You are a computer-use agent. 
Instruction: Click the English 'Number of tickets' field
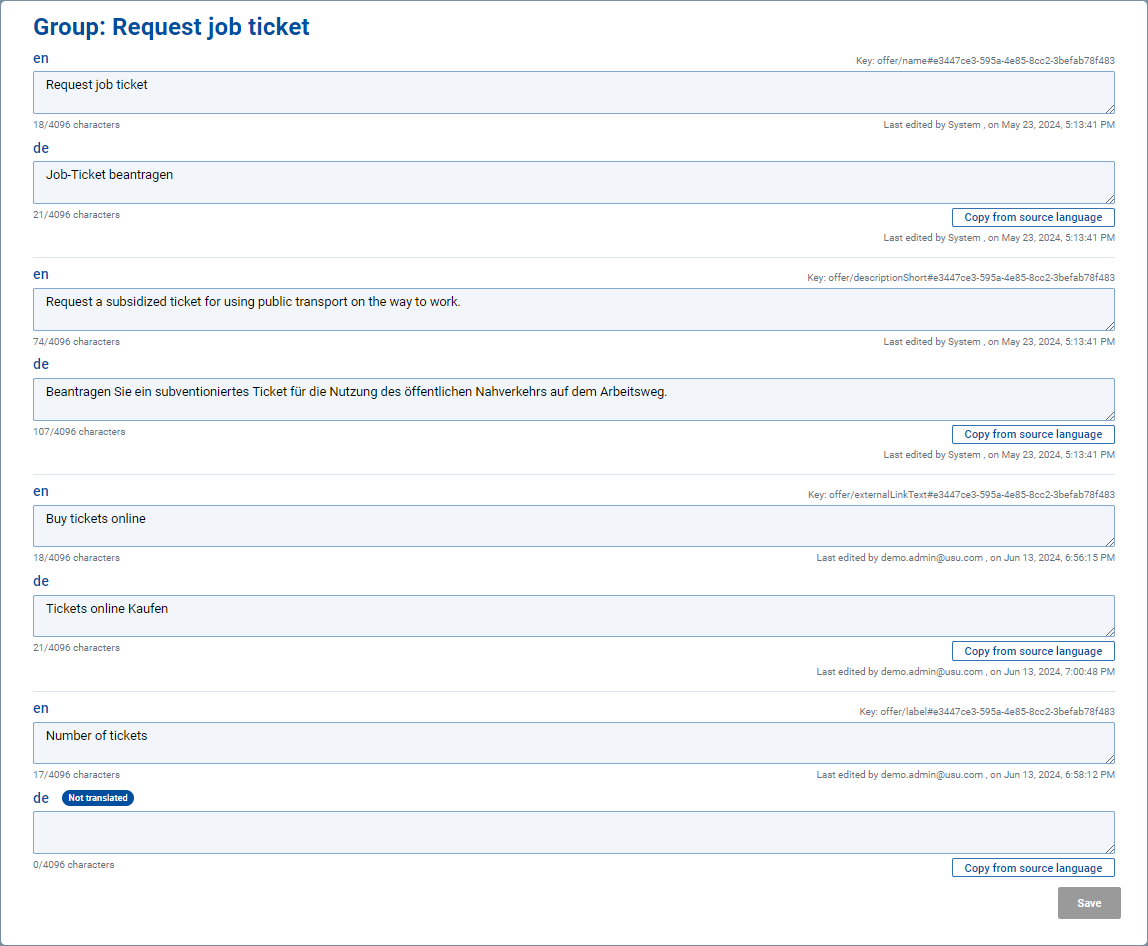click(573, 742)
